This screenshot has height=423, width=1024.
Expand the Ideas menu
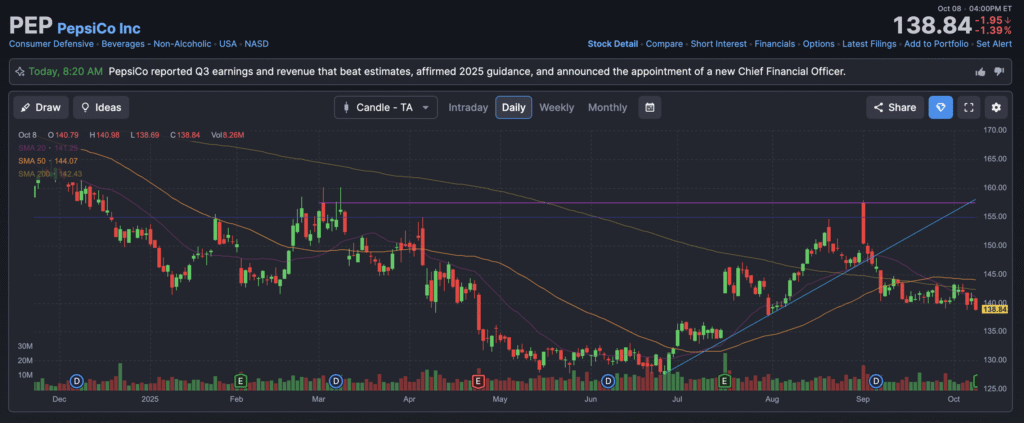(x=101, y=107)
